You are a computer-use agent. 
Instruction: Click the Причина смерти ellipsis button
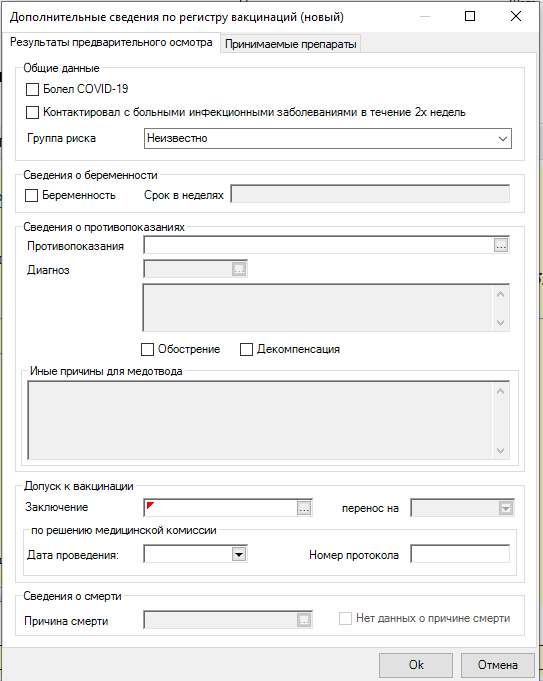click(304, 620)
